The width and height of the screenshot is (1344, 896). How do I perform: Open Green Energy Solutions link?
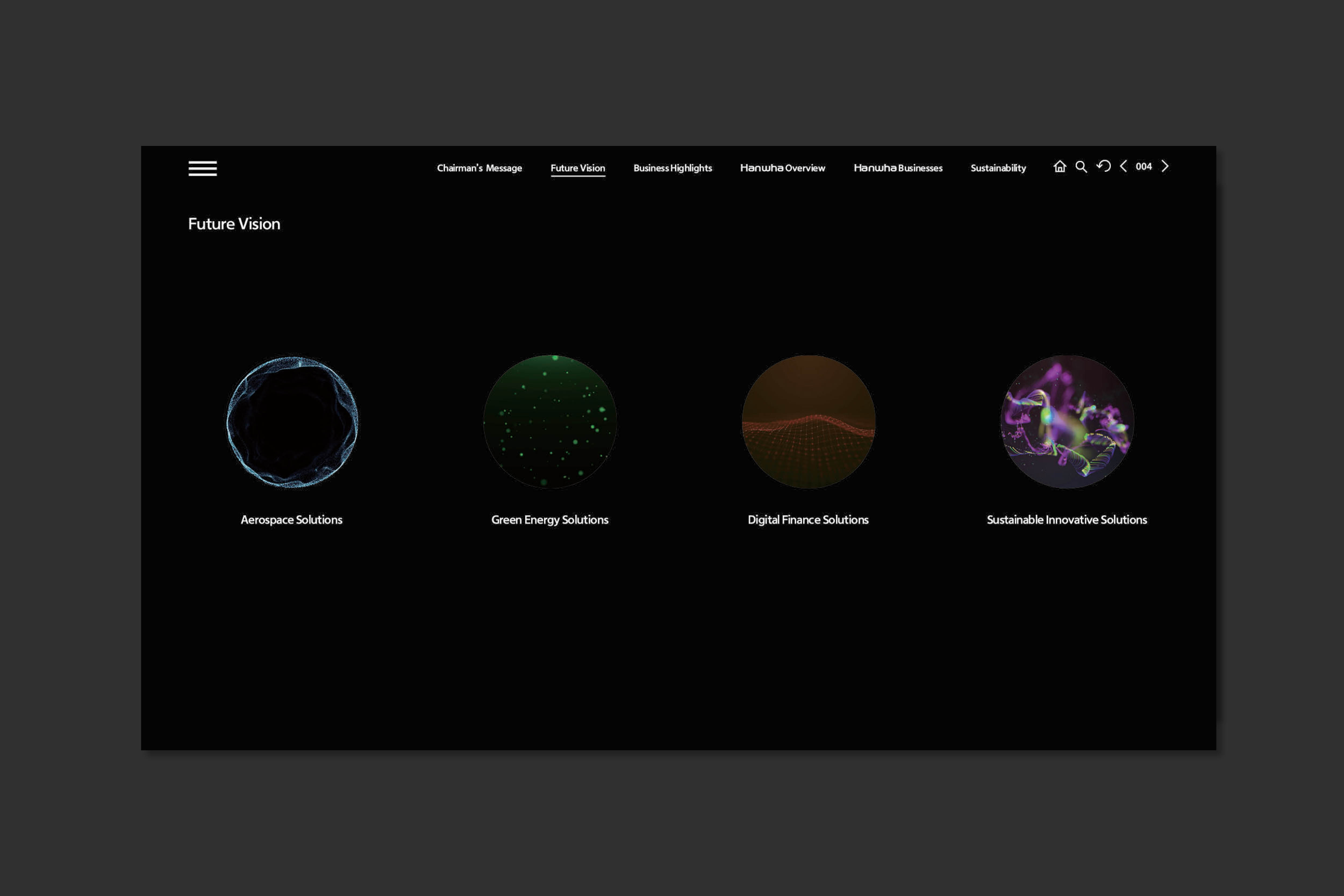(x=550, y=519)
